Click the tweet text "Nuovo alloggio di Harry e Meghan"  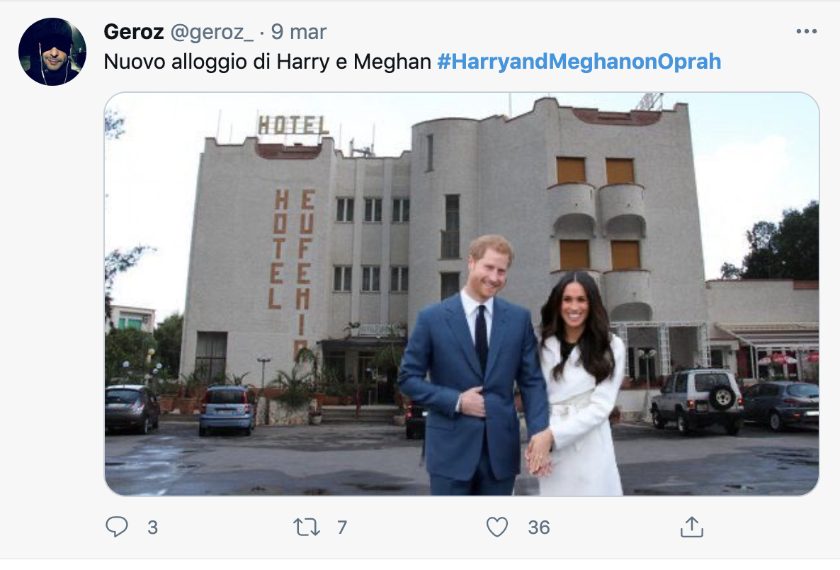[x=268, y=61]
